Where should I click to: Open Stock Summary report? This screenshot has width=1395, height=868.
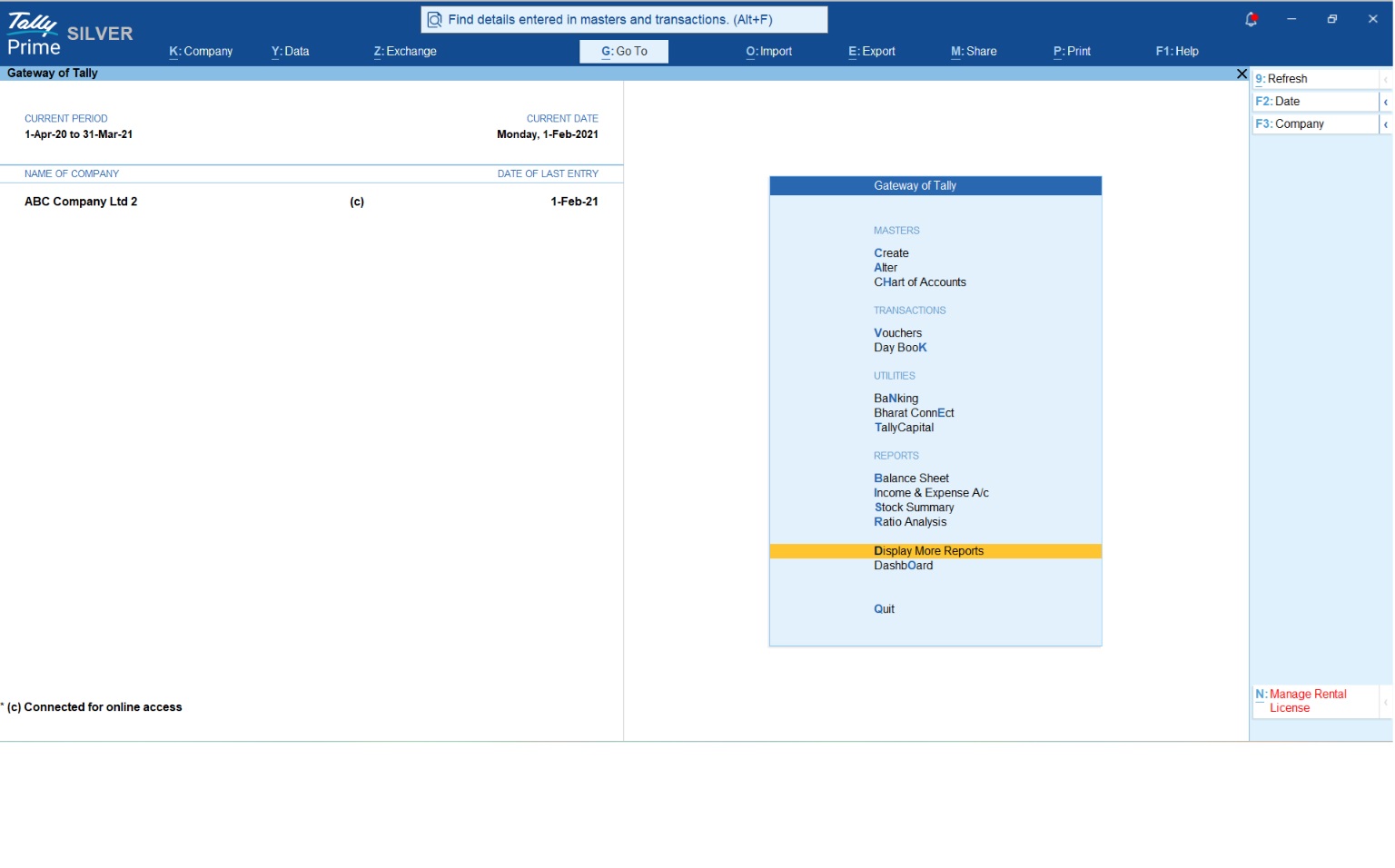(914, 508)
